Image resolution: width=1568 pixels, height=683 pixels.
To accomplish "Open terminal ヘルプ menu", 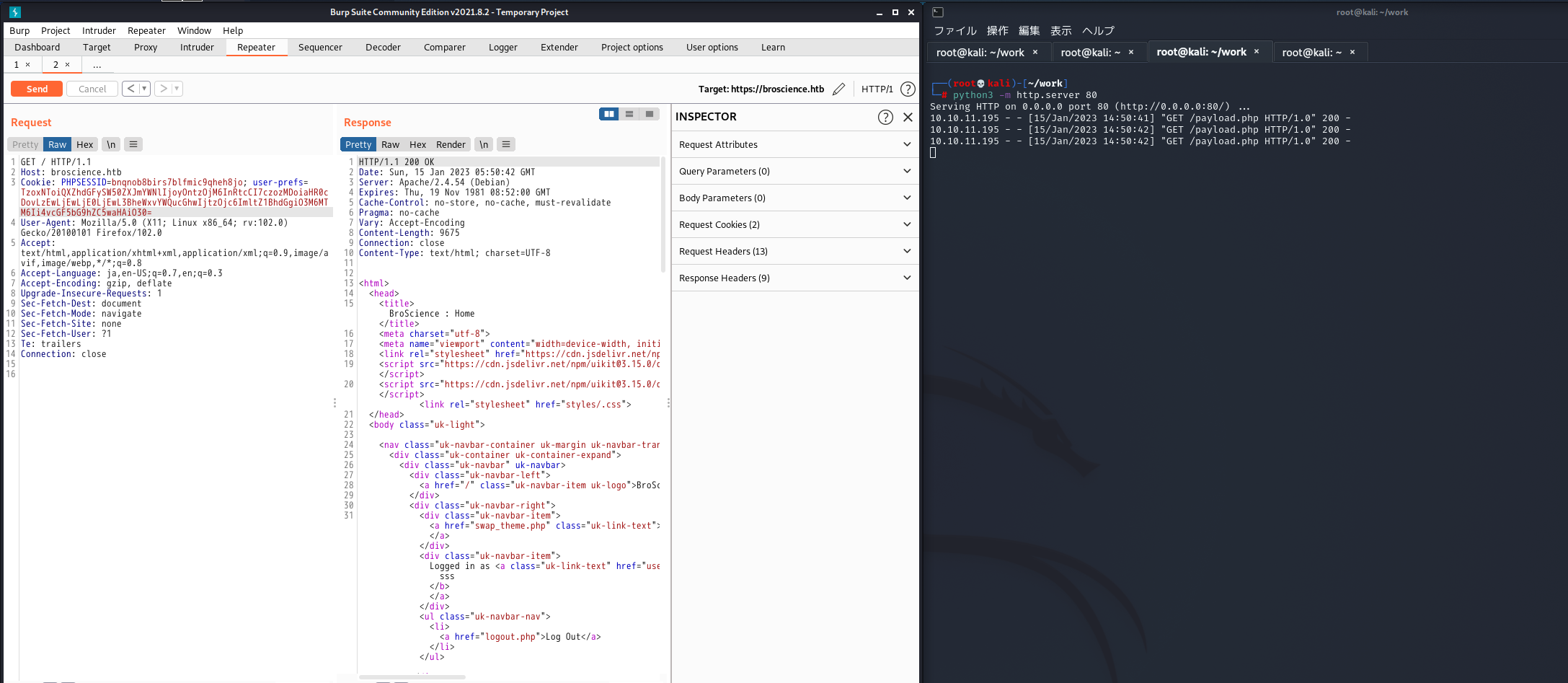I will (1098, 30).
